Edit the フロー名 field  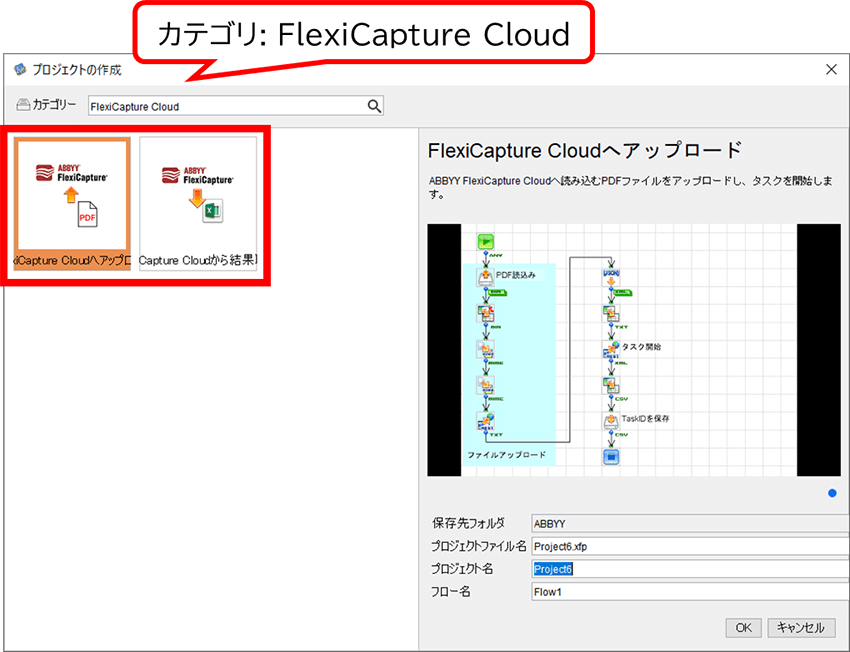point(690,592)
